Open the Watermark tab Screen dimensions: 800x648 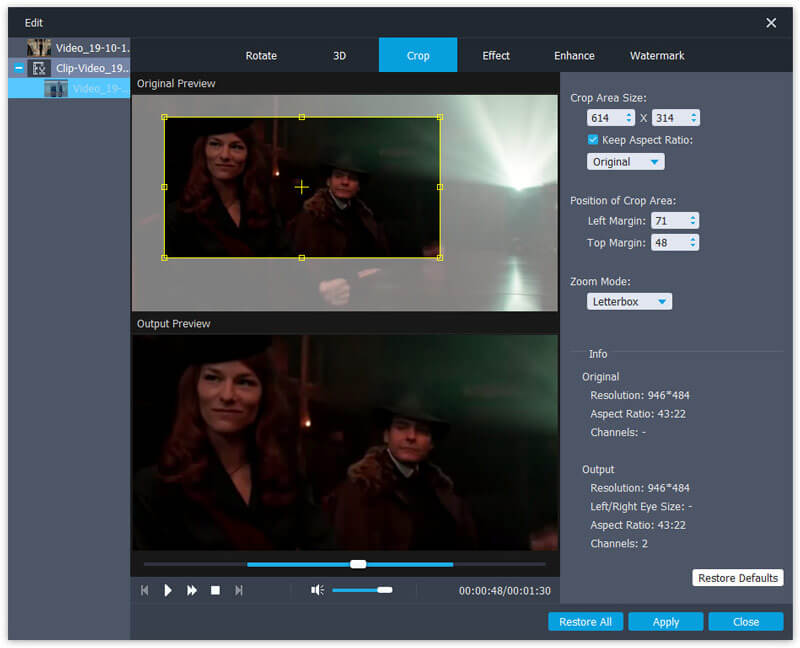(x=657, y=56)
